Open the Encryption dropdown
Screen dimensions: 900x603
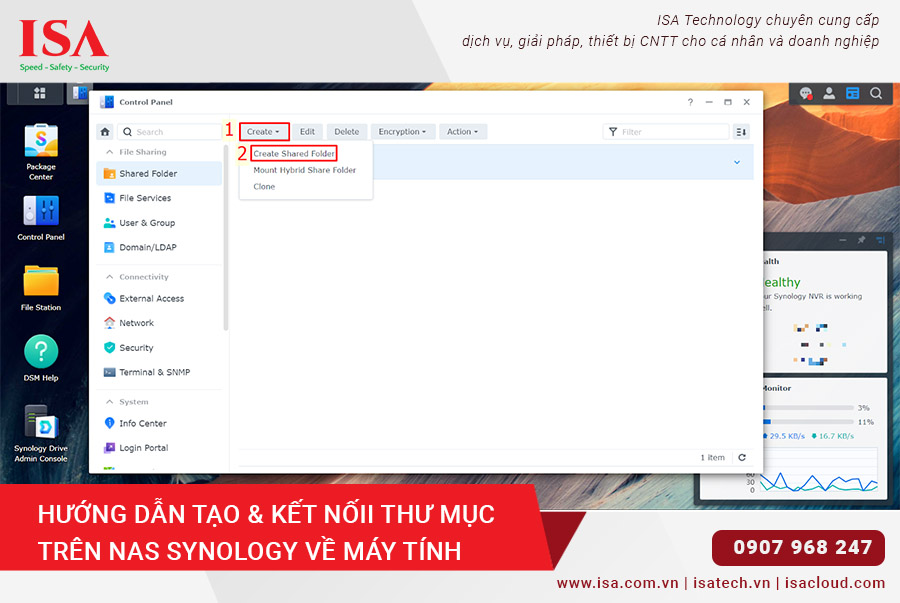coord(403,132)
